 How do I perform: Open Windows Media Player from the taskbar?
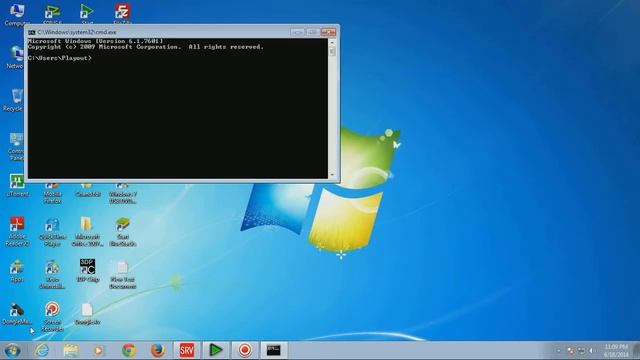99,350
